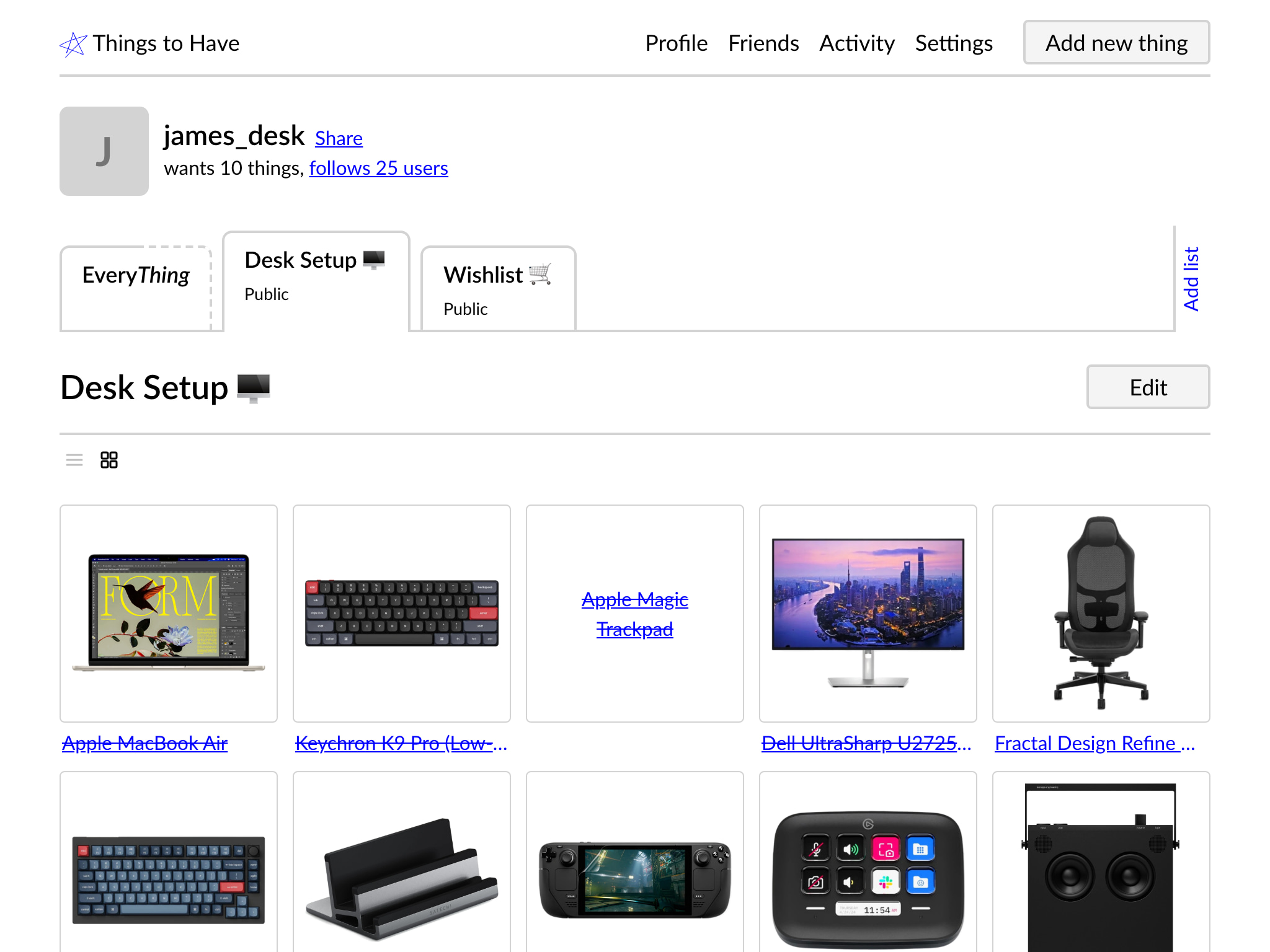Viewport: 1270px width, 952px height.
Task: Open the follows 25 users link
Action: (x=378, y=168)
